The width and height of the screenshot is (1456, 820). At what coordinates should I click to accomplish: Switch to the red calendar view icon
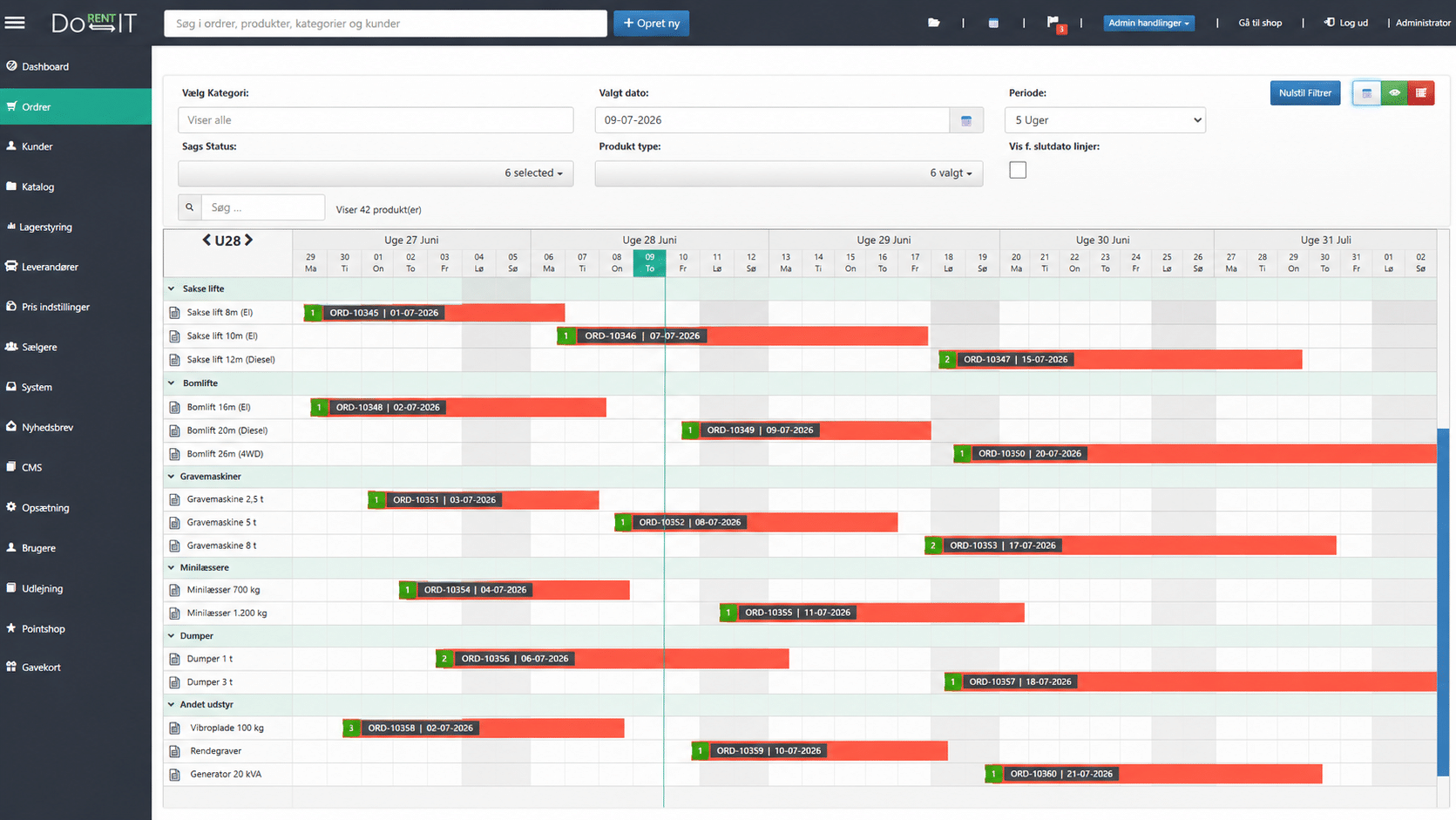click(x=1421, y=92)
